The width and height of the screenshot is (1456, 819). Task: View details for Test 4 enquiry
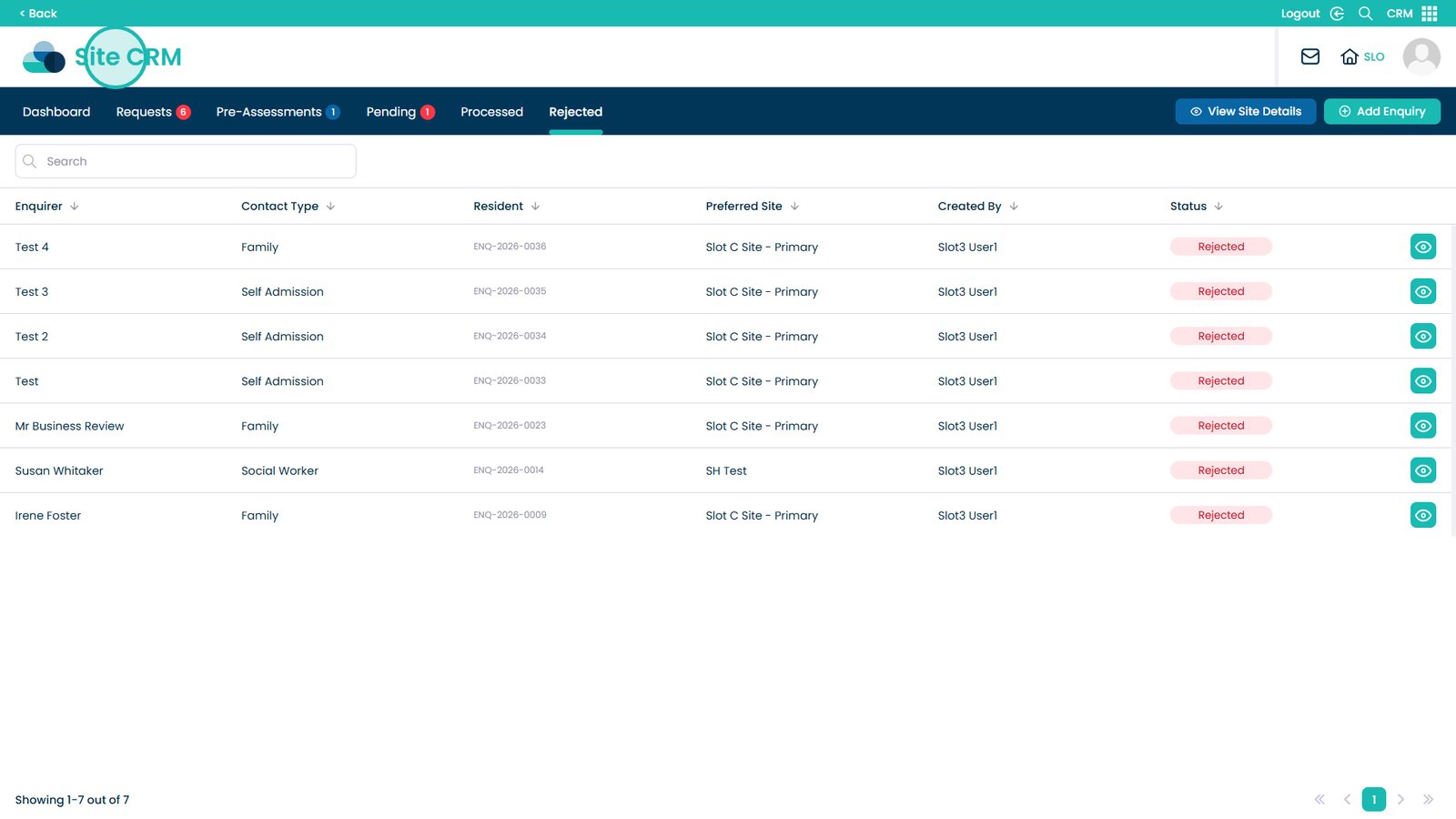click(x=1422, y=247)
